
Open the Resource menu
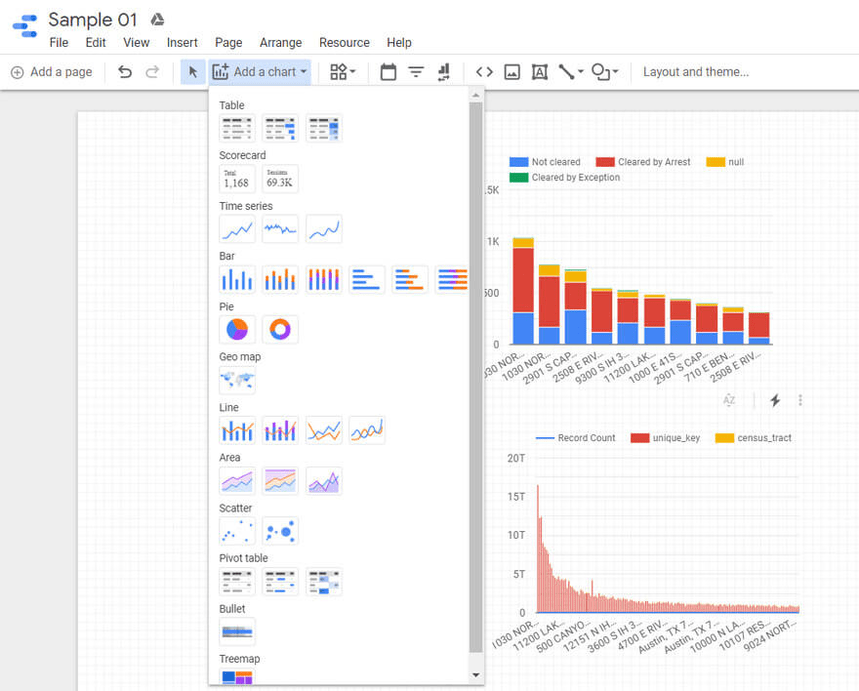[x=344, y=42]
